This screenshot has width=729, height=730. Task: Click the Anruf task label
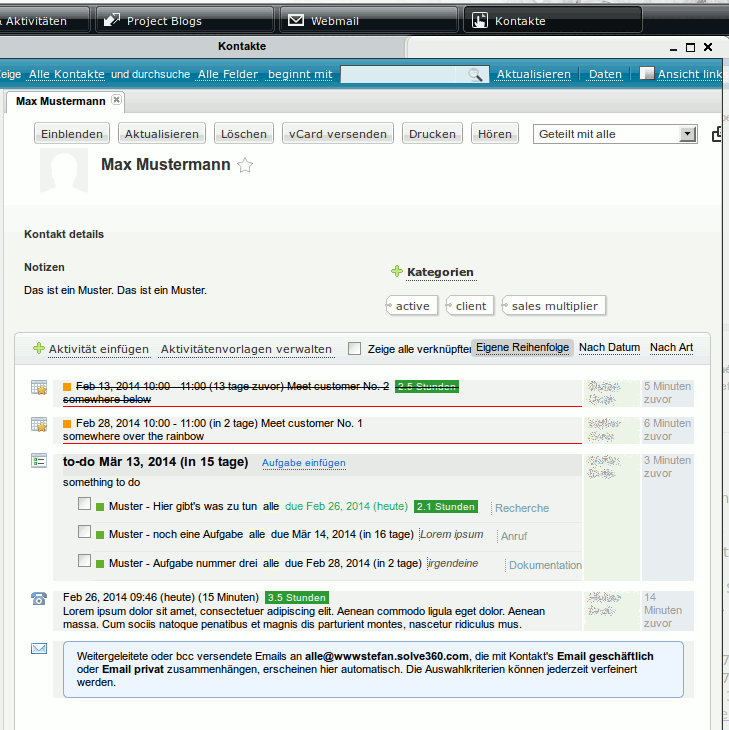tap(514, 536)
